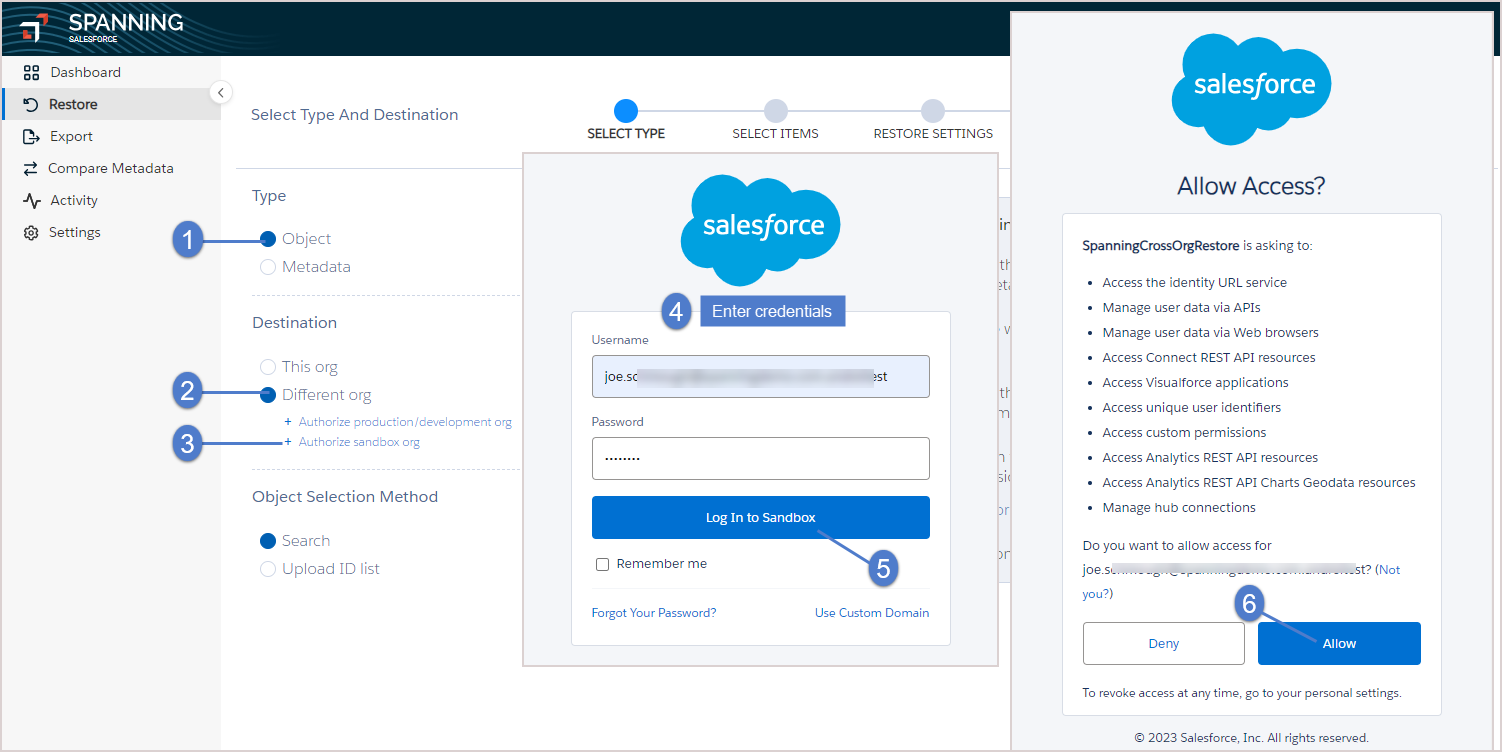The height and width of the screenshot is (752, 1502).
Task: Click into the Username field
Action: point(761,376)
